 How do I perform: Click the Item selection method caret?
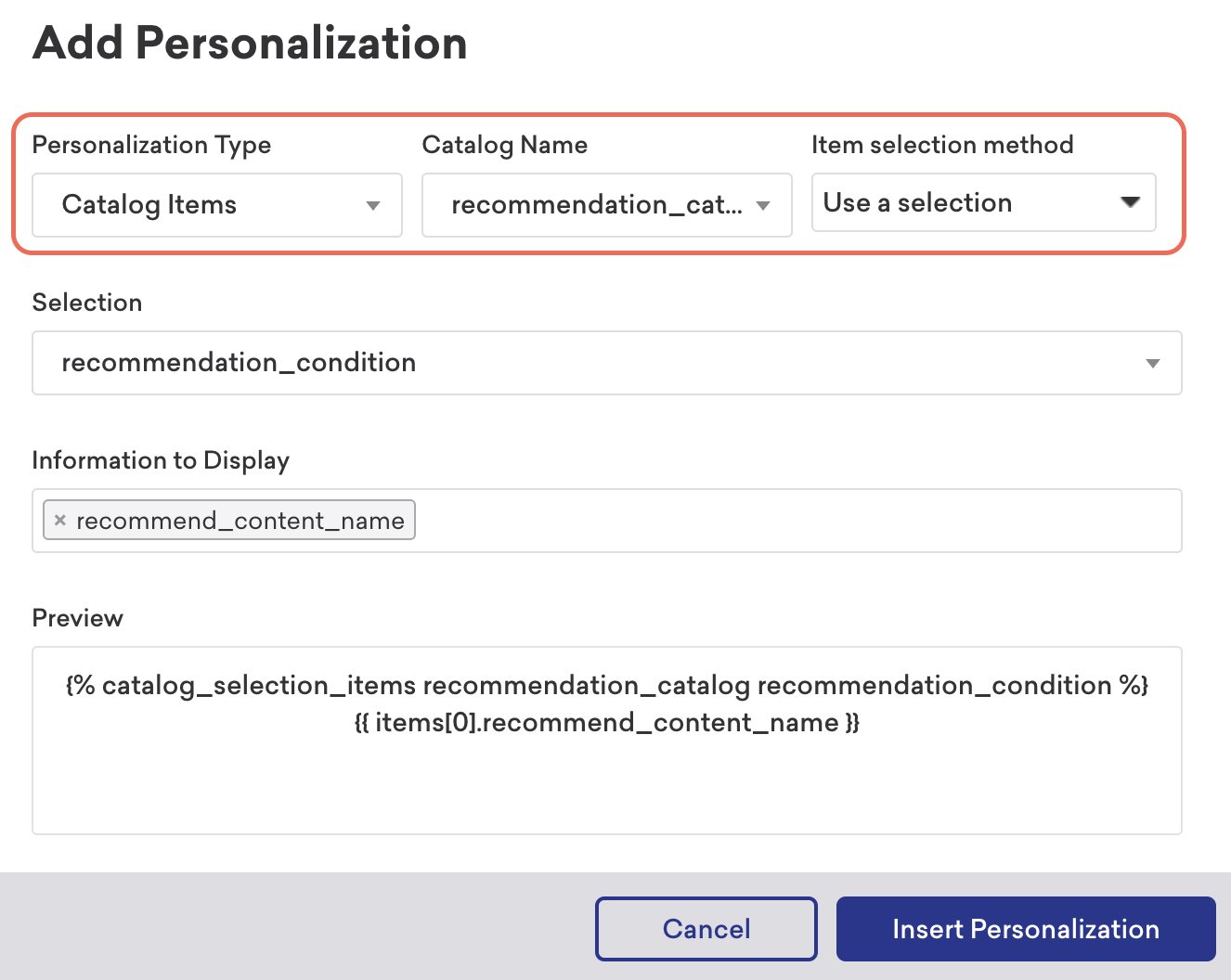coord(1130,202)
